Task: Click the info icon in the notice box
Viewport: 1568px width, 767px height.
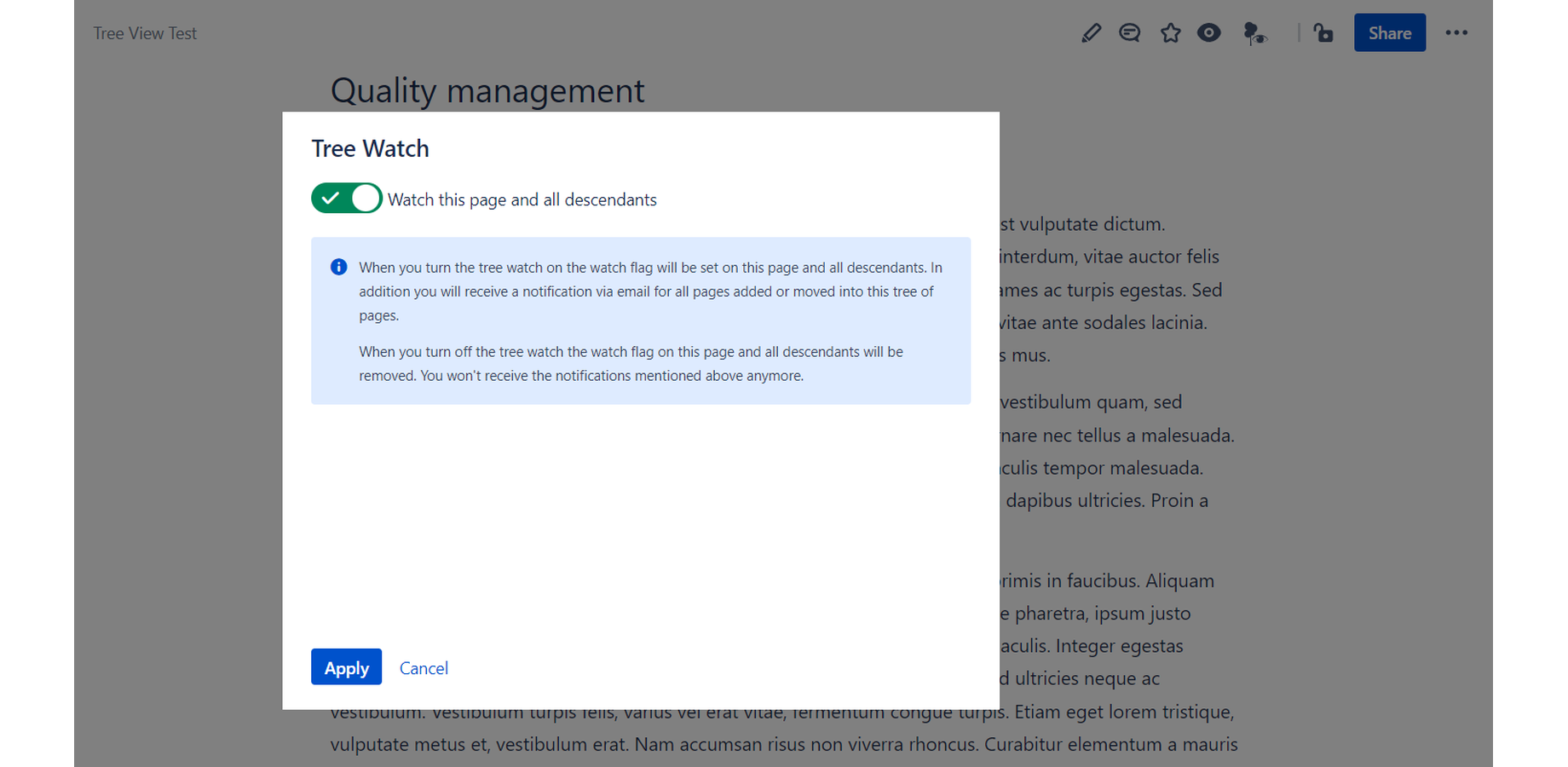Action: coord(338,267)
